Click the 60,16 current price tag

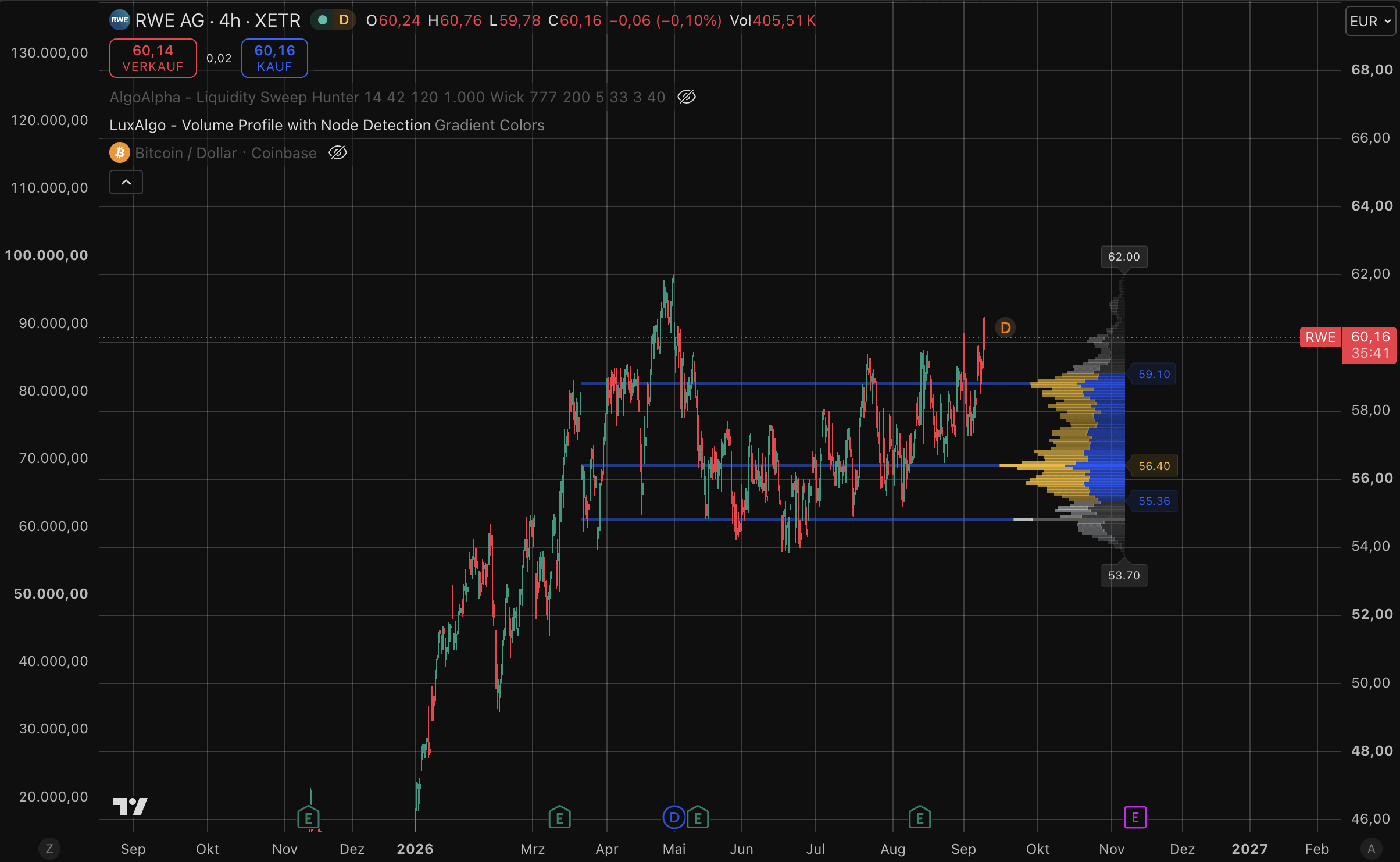pos(1369,345)
